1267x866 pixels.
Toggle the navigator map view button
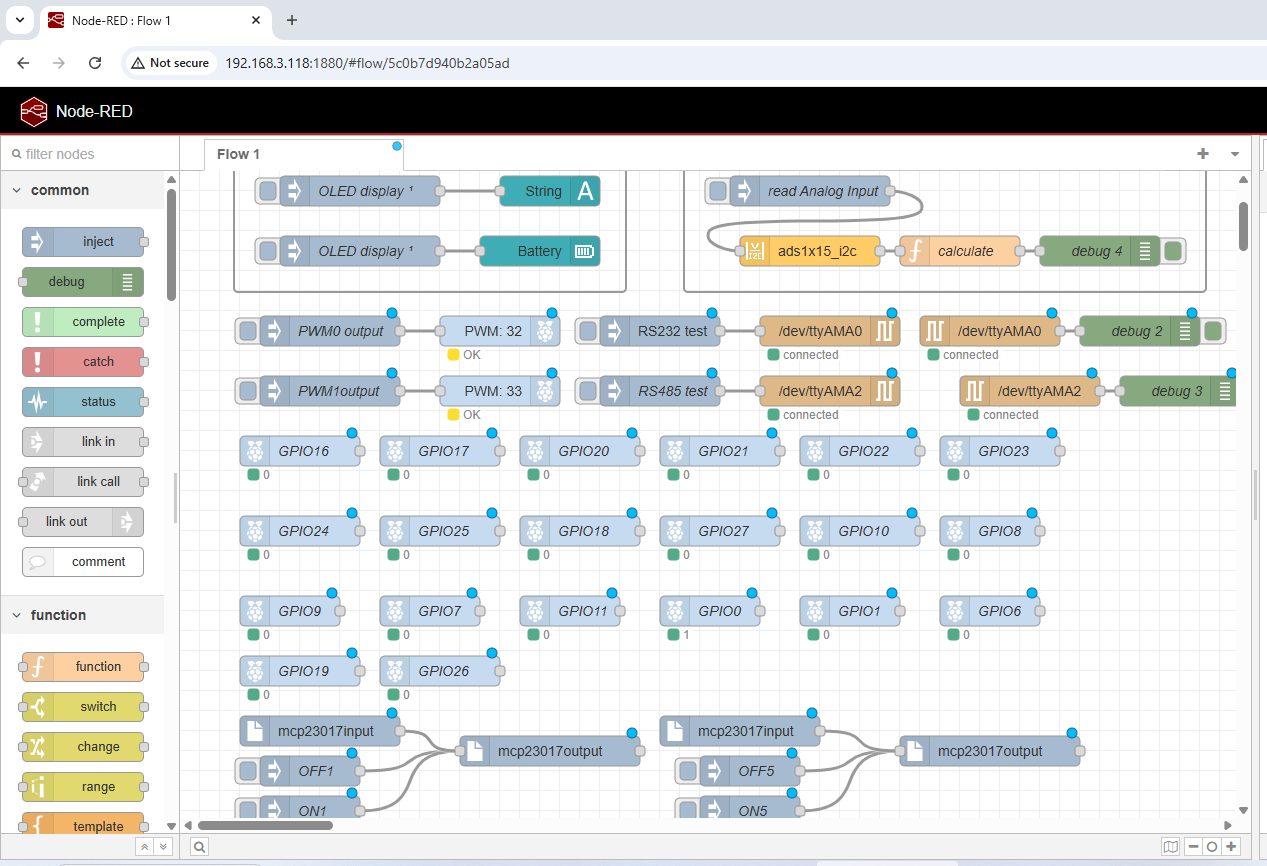pos(1171,847)
